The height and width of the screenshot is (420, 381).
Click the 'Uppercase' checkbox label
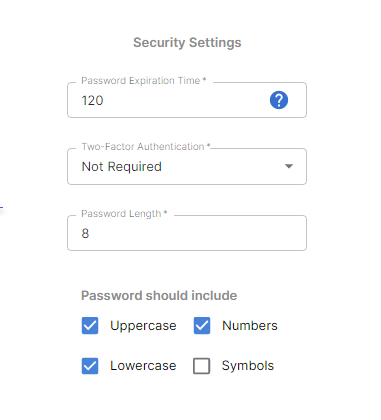(x=143, y=326)
